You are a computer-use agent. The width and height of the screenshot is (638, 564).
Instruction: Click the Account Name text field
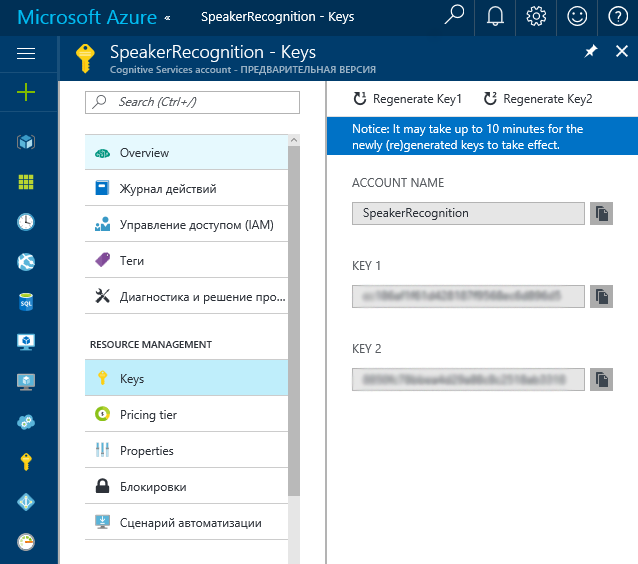point(468,213)
